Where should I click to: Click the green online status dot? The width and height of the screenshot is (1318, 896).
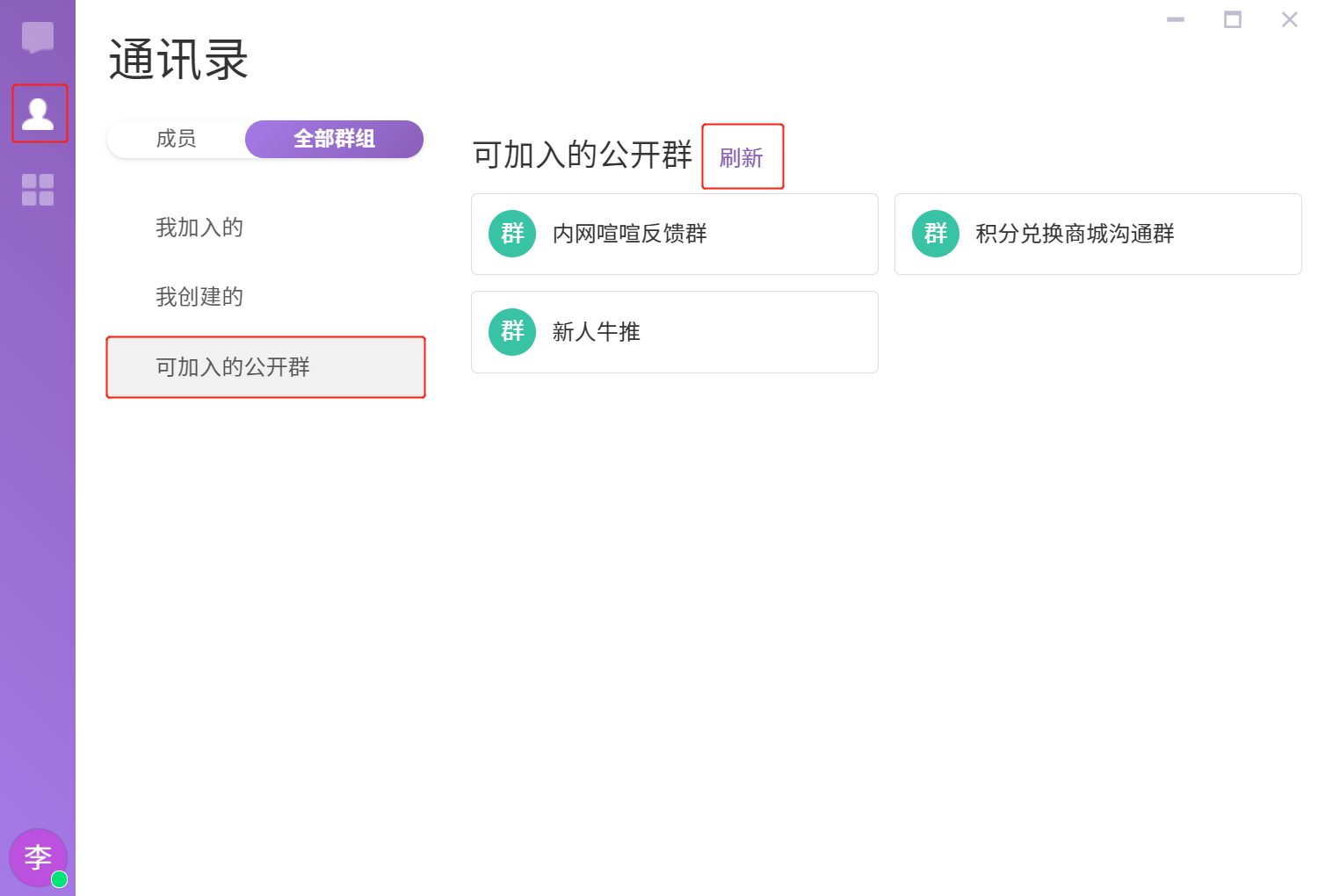[60, 879]
